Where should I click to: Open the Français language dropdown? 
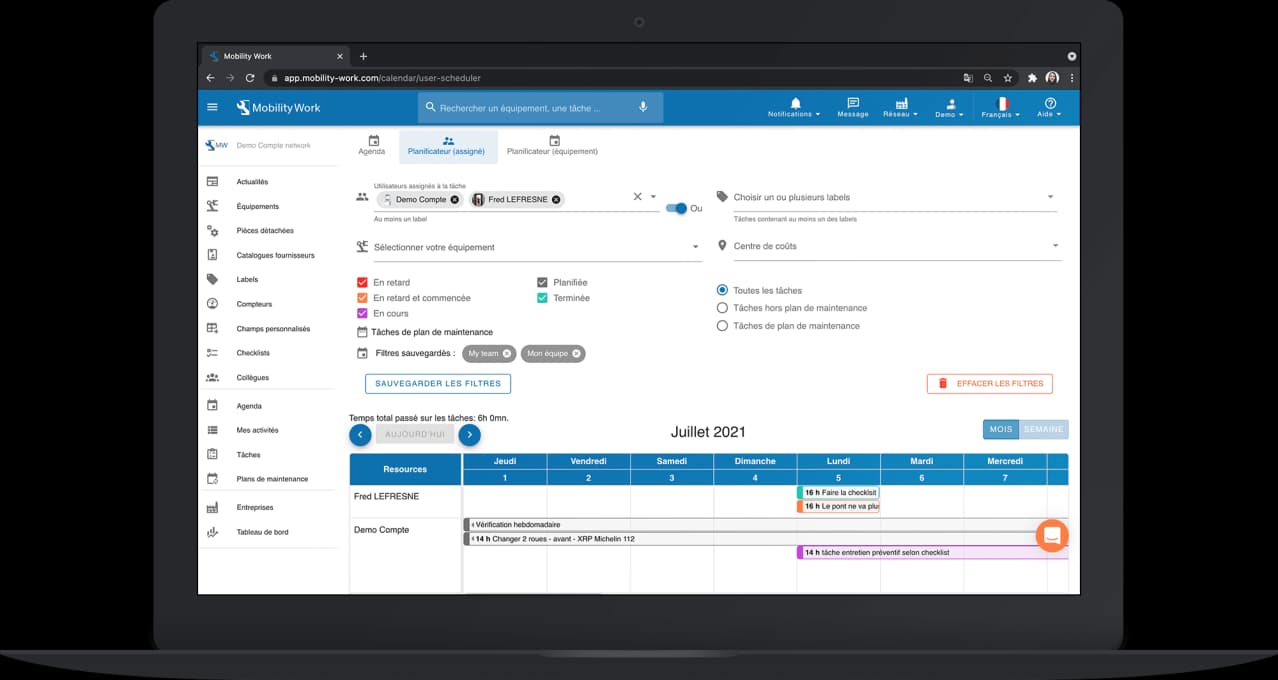(x=1001, y=107)
